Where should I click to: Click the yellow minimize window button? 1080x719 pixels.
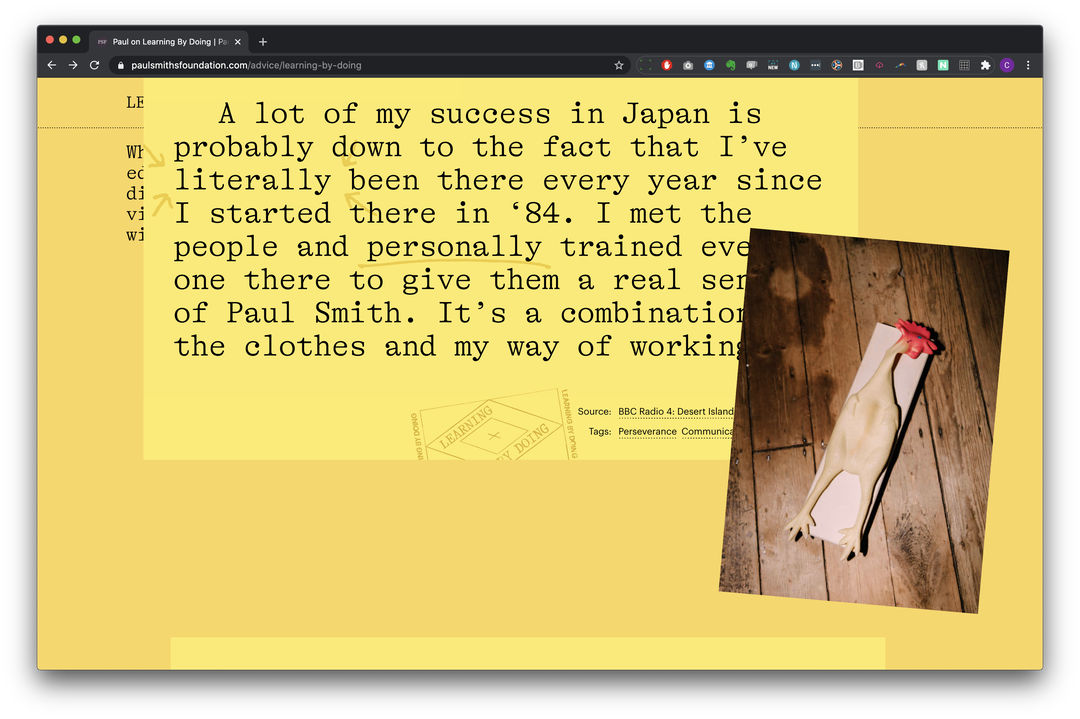(63, 40)
